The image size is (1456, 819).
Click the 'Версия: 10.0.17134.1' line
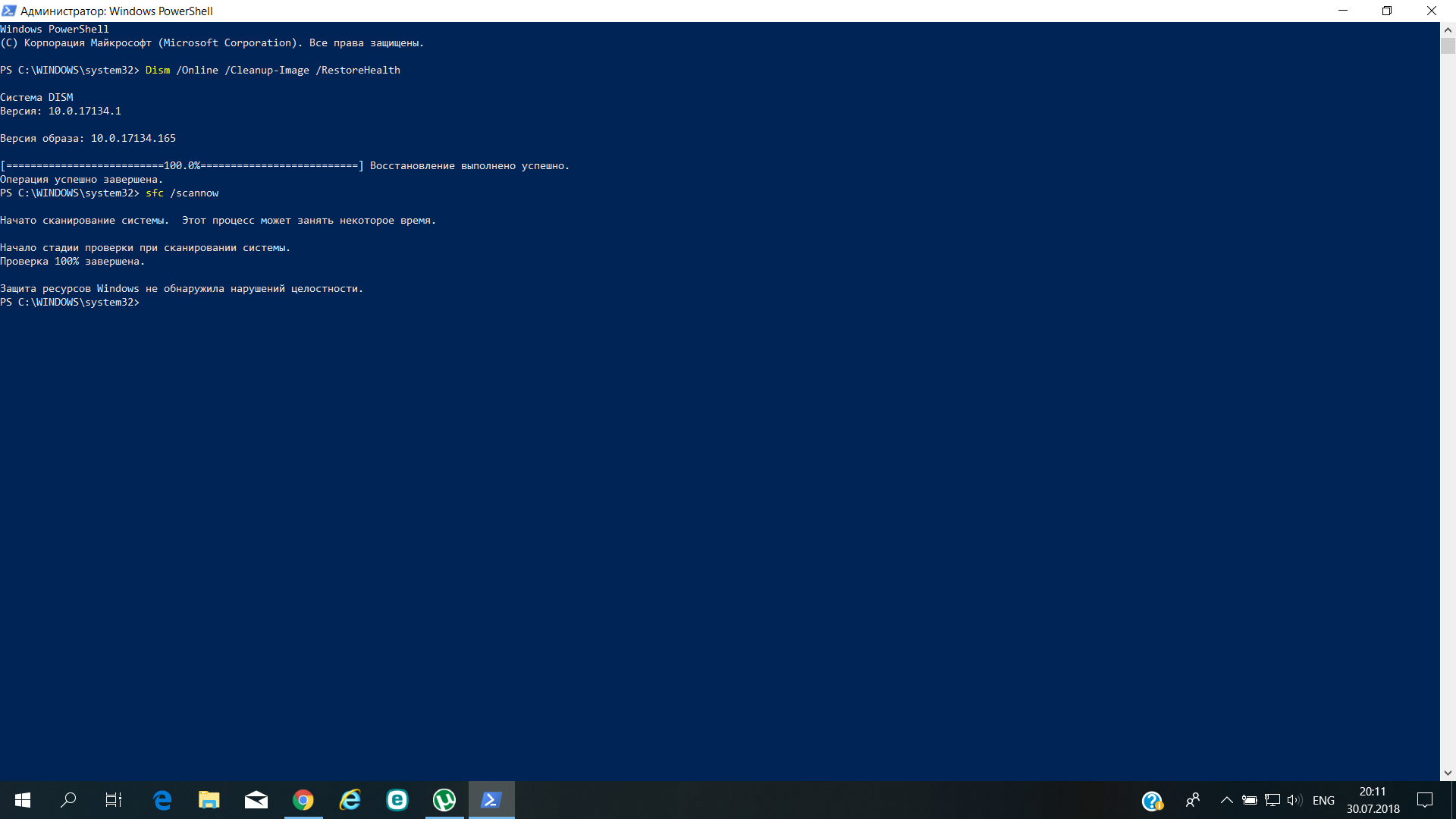61,111
